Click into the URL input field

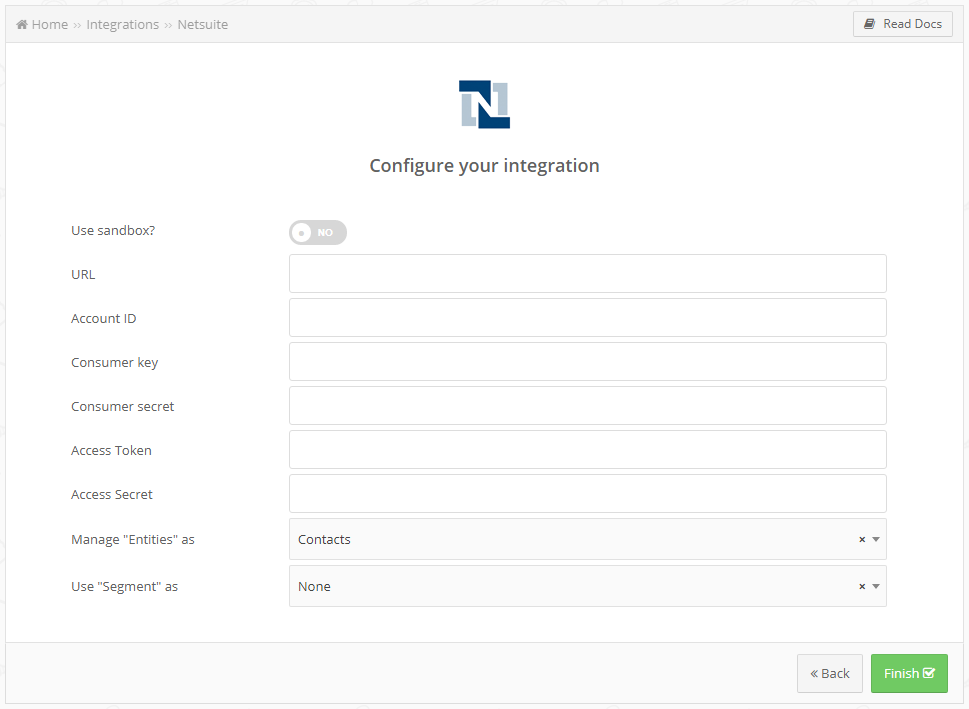[588, 273]
